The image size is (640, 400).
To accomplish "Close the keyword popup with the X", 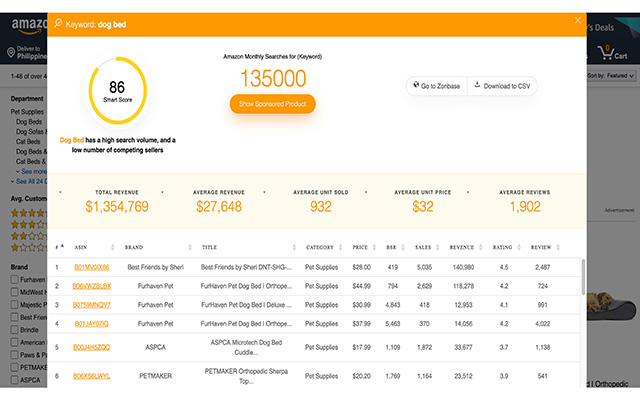I will click(578, 20).
